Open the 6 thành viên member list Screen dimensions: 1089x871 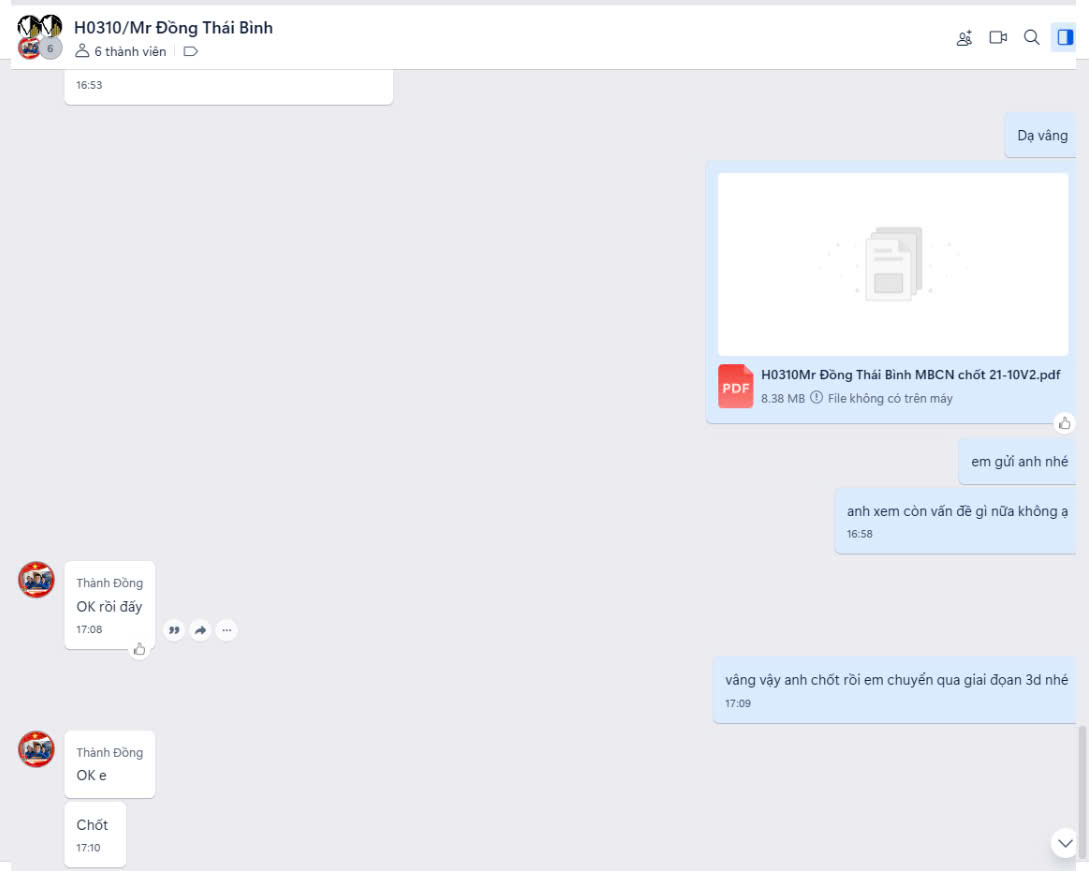[x=121, y=52]
